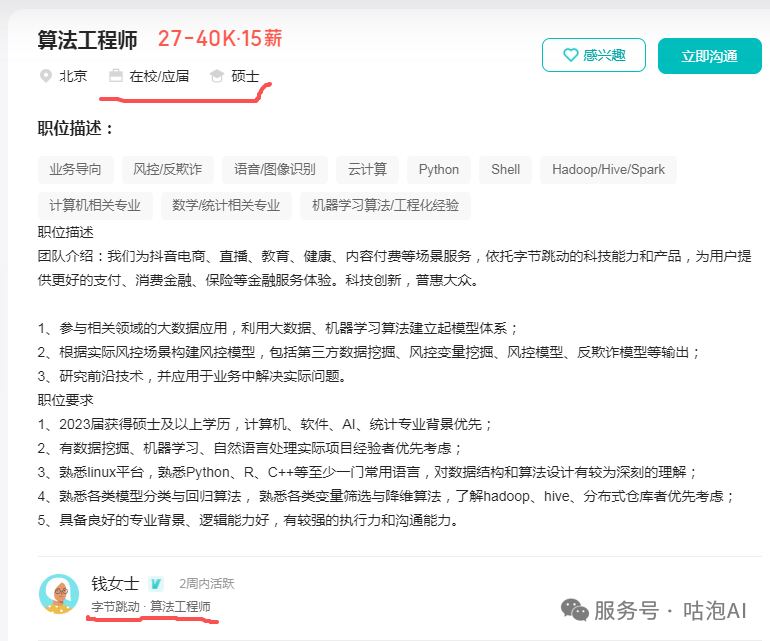Image resolution: width=770 pixels, height=641 pixels.
Task: Select the 机器学习算法/工程化经验 tag
Action: [385, 205]
